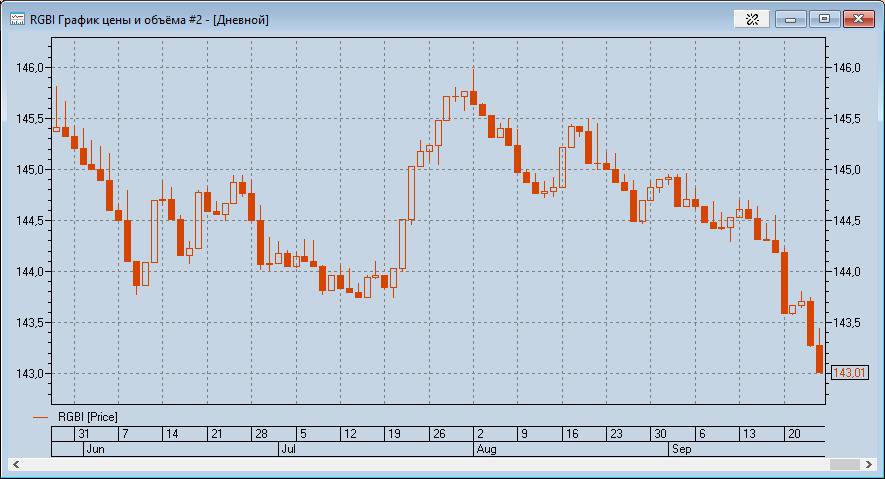Screen dimensions: 885x479
Task: Click the orange RGBI legend line marker
Action: 41,418
